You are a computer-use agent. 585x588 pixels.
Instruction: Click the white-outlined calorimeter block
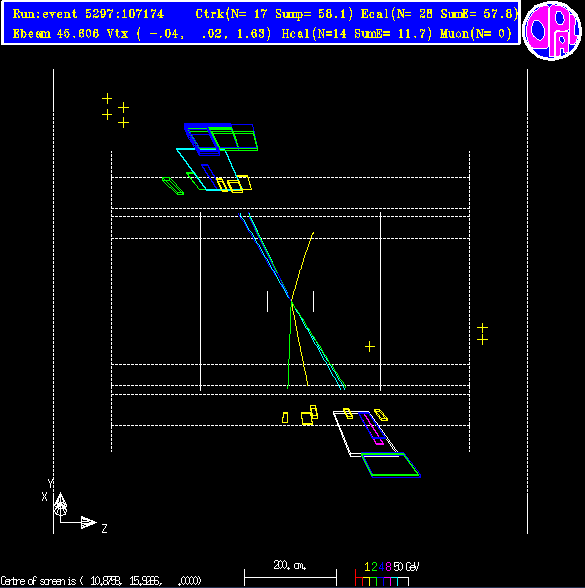coord(365,434)
